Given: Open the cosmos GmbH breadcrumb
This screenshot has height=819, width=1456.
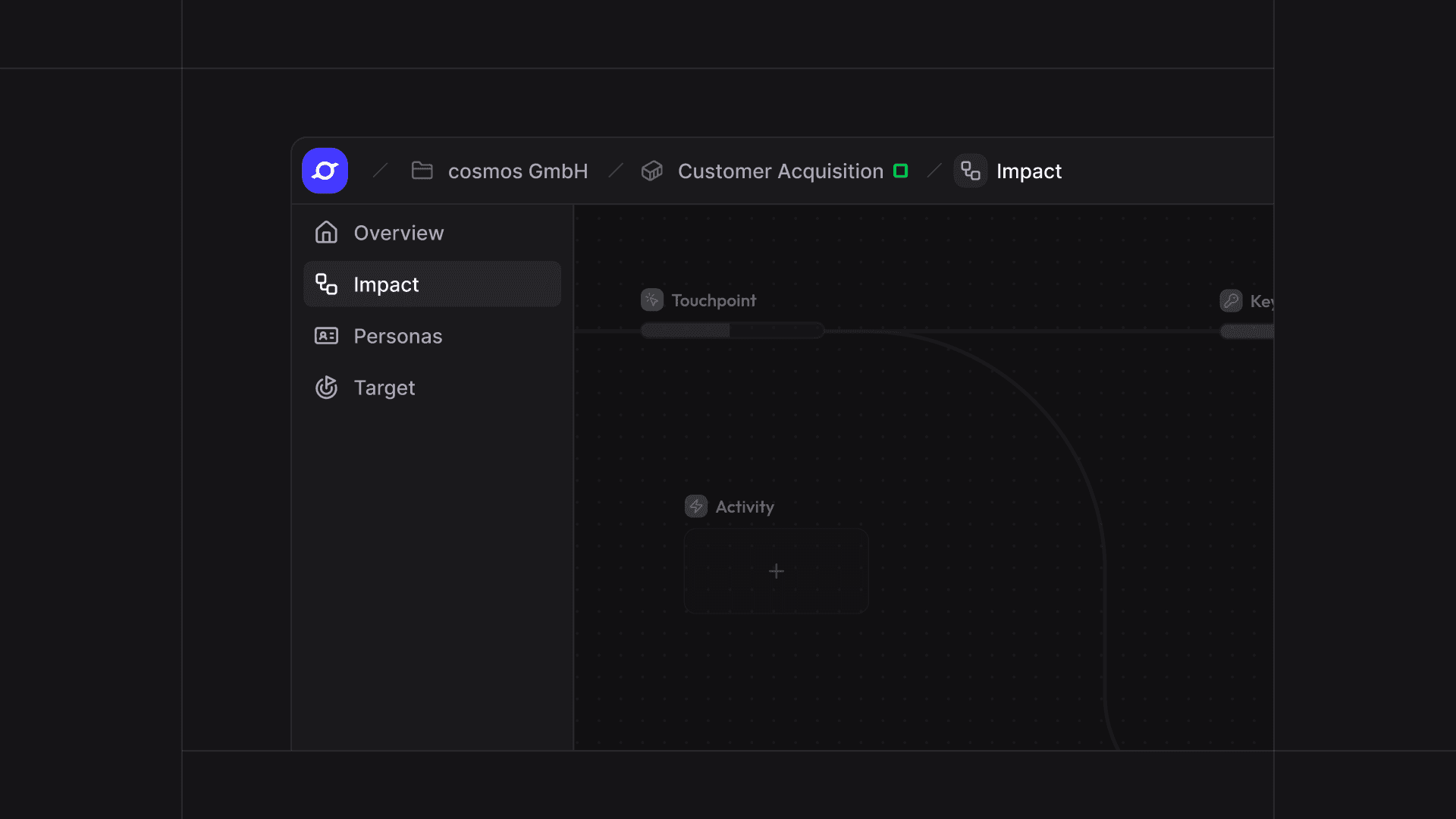Looking at the screenshot, I should point(518,171).
